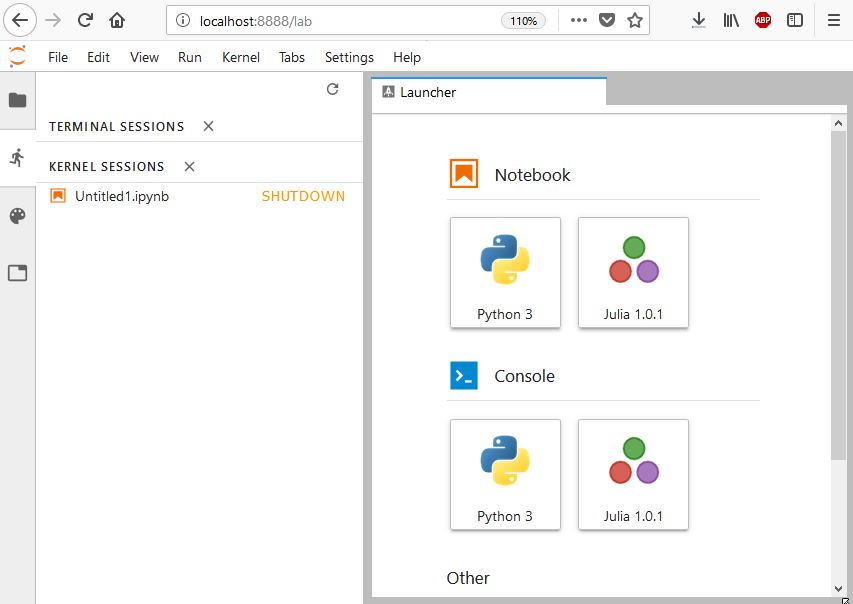Toggle the browser sidebar view icon
The width and height of the screenshot is (853, 604).
[795, 21]
